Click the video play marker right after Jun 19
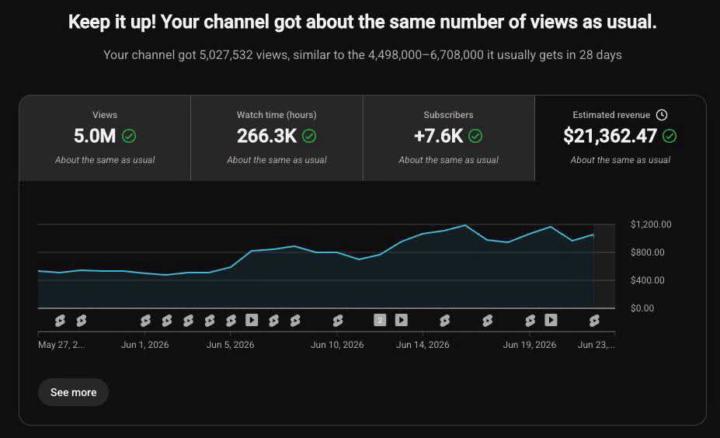 551,320
